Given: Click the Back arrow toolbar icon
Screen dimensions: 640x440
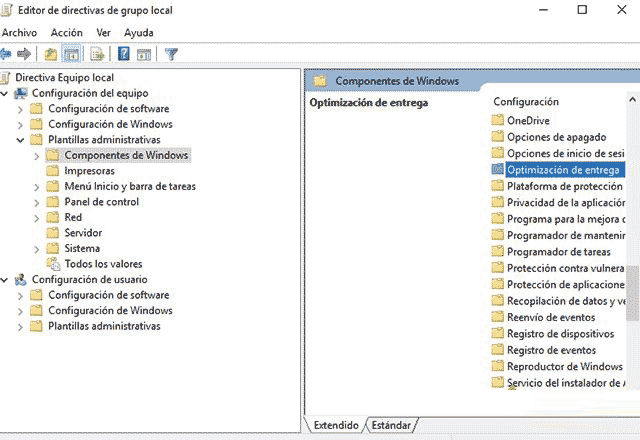Looking at the screenshot, I should pyautogui.click(x=7, y=54).
